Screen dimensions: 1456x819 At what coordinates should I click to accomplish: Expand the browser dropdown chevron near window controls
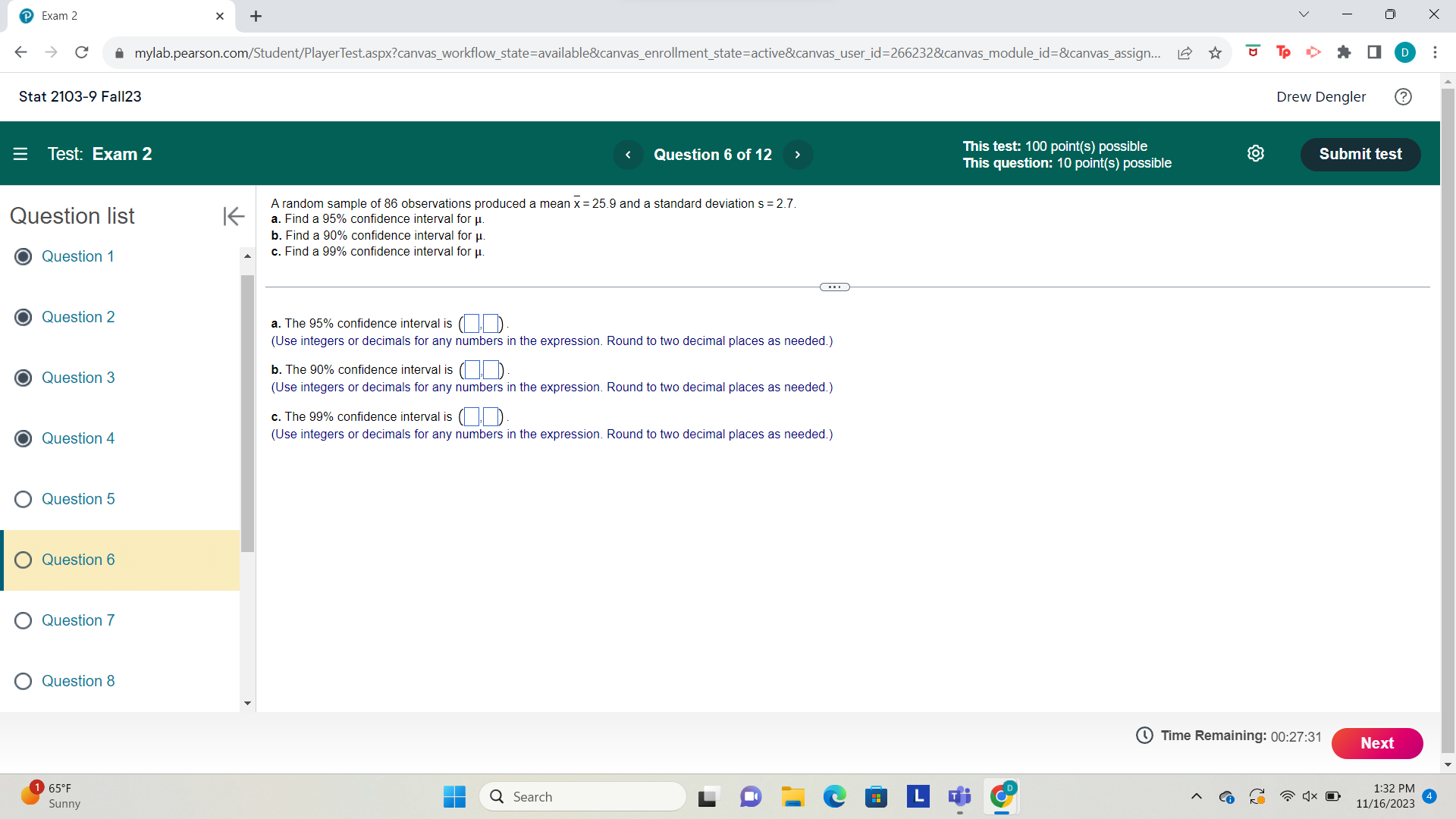1303,14
